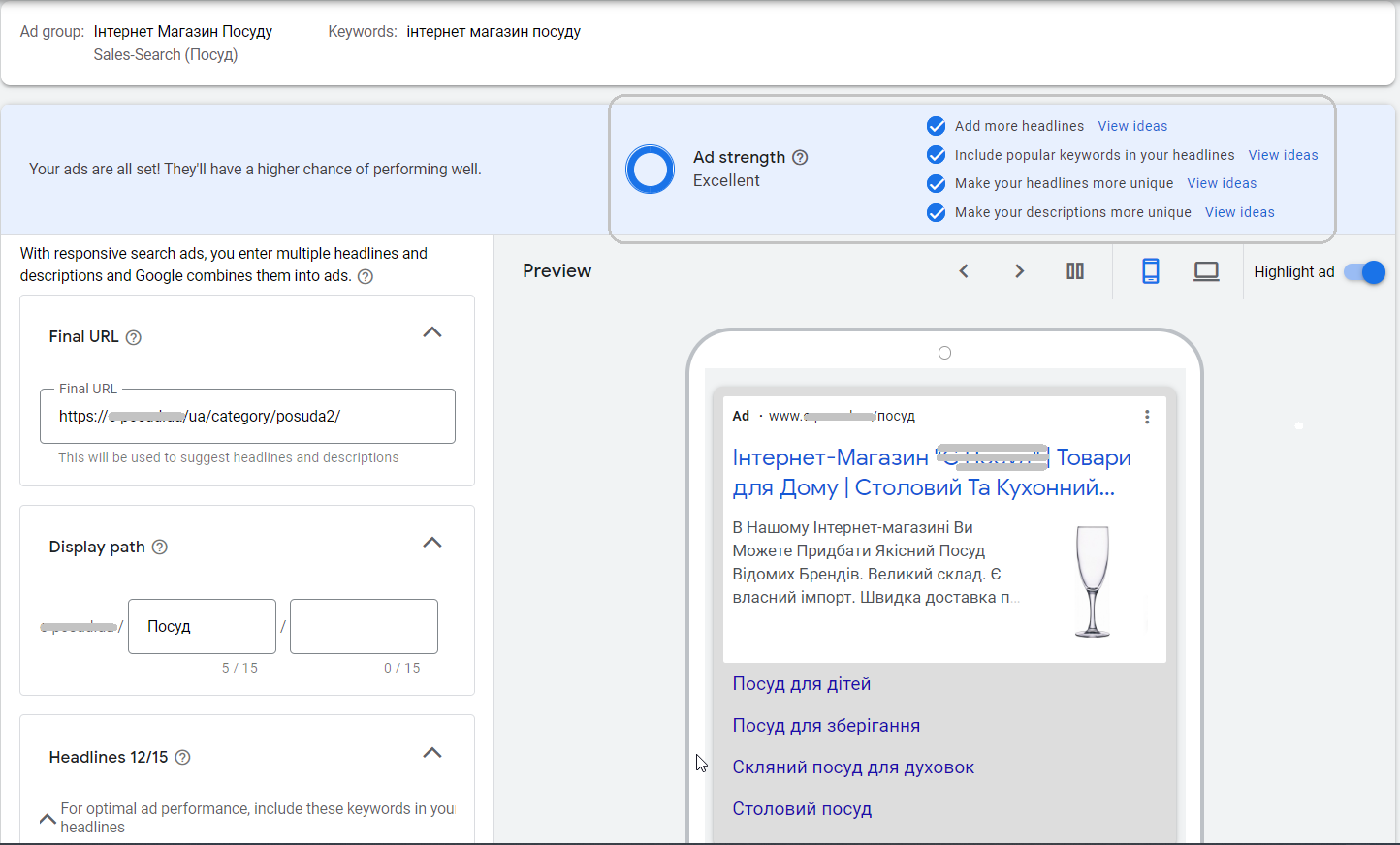
Task: Click sitelink Столовий посуд
Action: coord(802,809)
